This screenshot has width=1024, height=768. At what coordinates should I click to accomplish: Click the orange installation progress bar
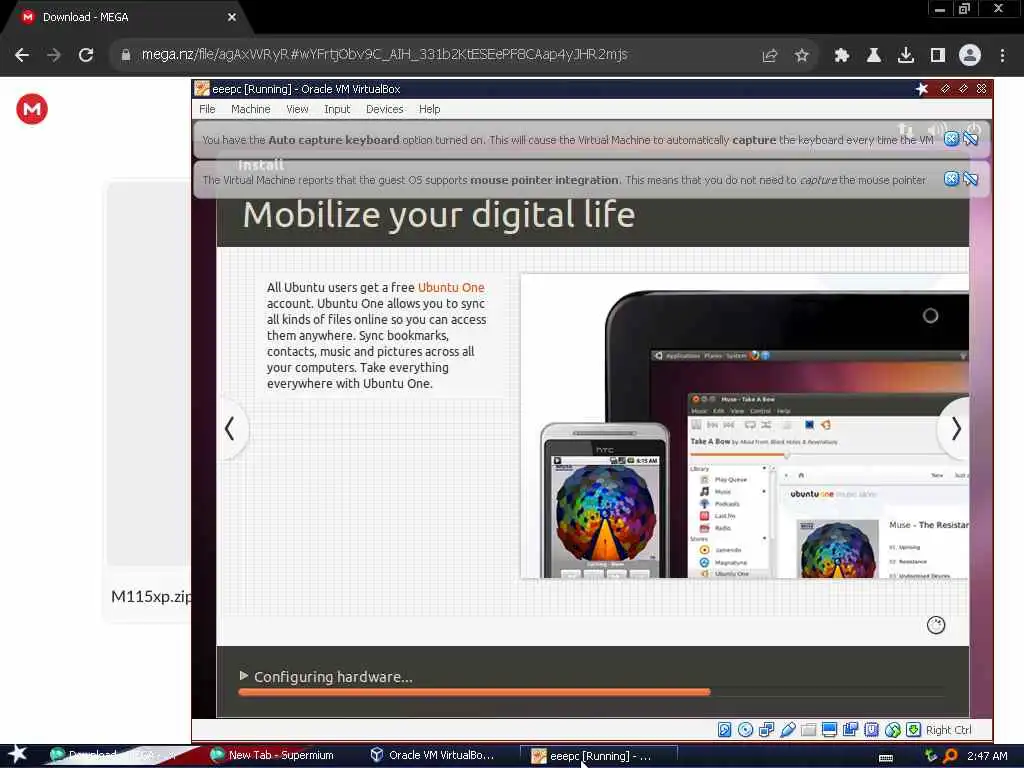[474, 692]
